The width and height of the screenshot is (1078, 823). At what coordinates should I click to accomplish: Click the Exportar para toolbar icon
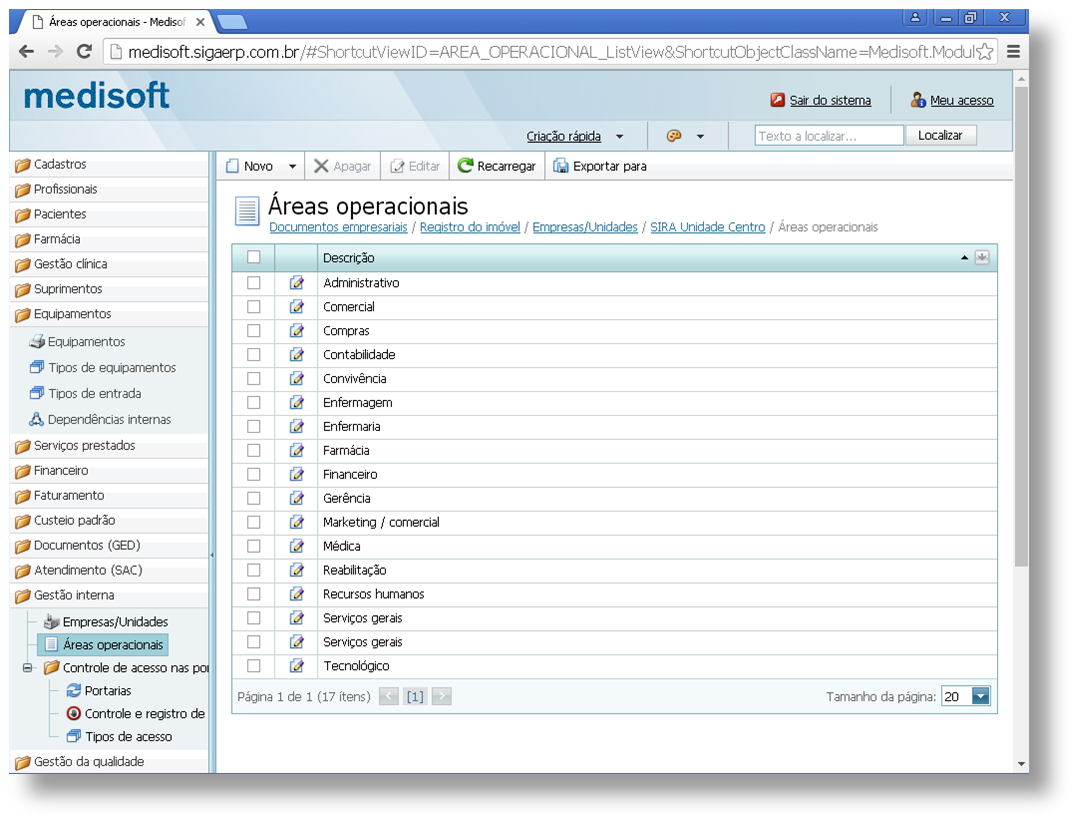[561, 166]
